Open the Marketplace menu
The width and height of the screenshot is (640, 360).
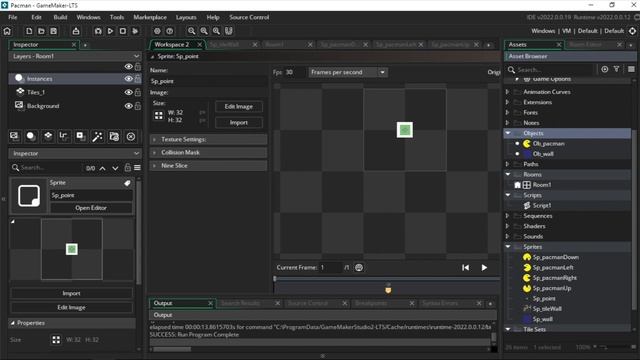(x=150, y=17)
